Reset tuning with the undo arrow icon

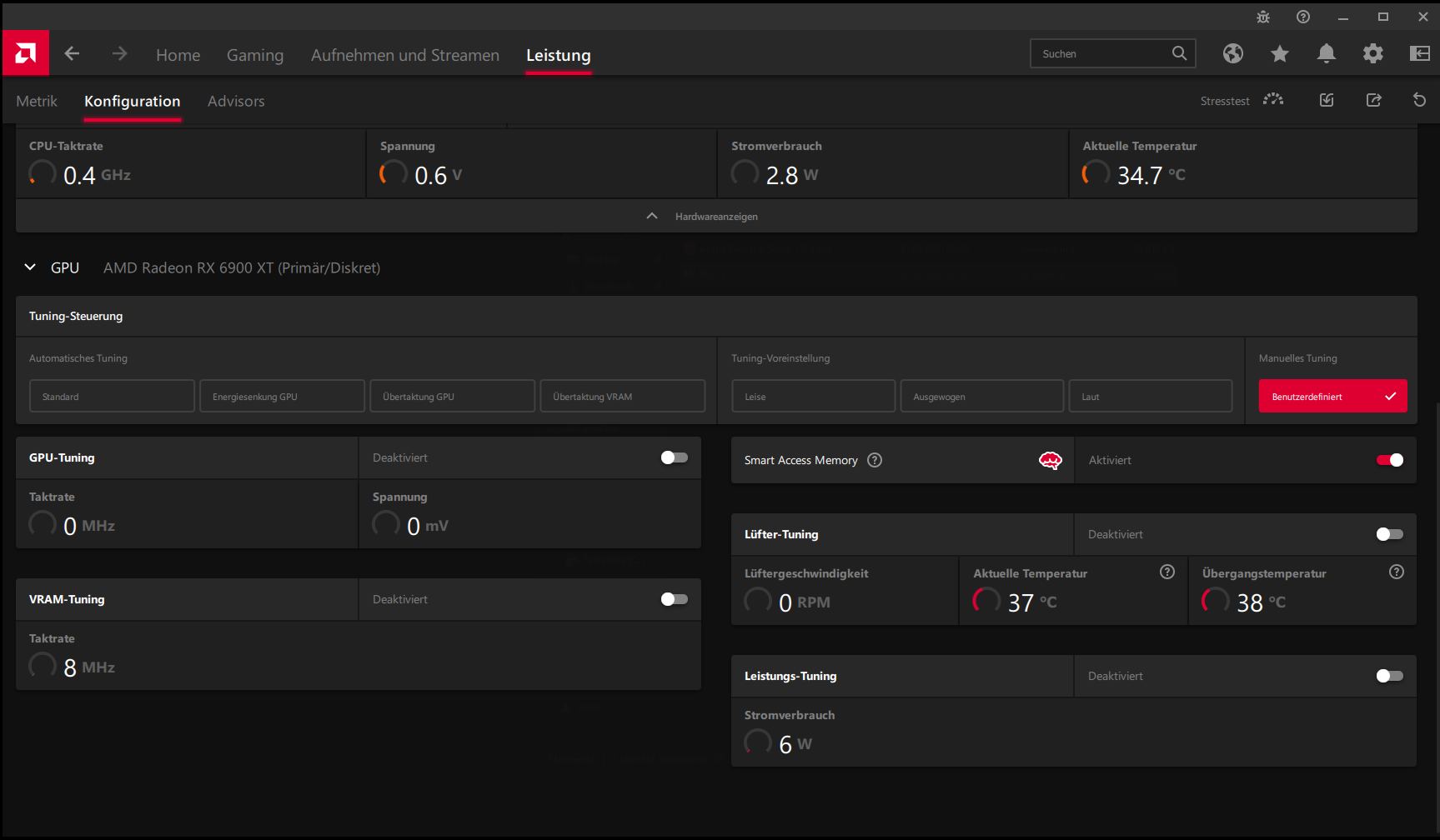tap(1419, 100)
